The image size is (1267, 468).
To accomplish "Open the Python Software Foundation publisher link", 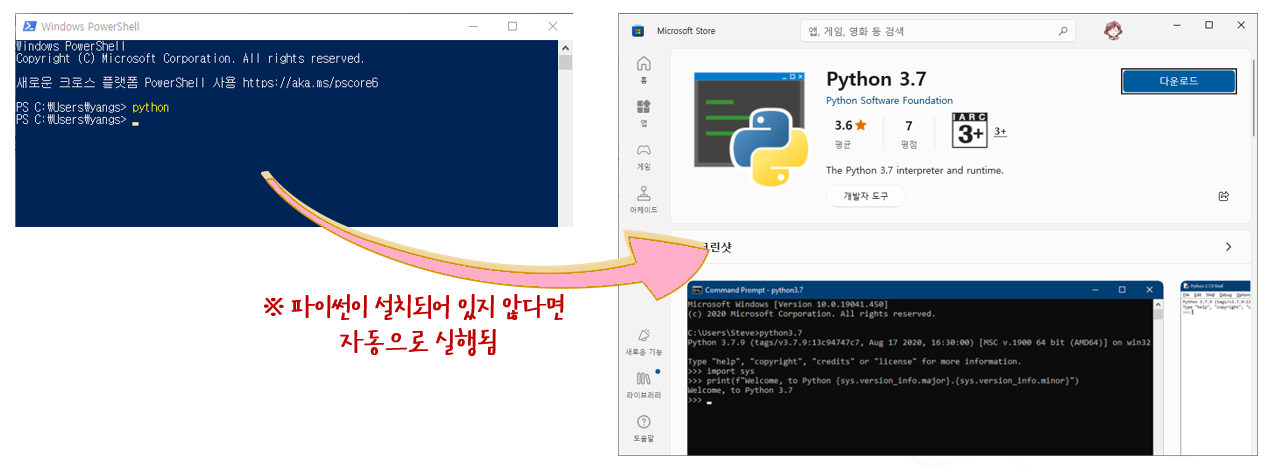I will pyautogui.click(x=889, y=101).
